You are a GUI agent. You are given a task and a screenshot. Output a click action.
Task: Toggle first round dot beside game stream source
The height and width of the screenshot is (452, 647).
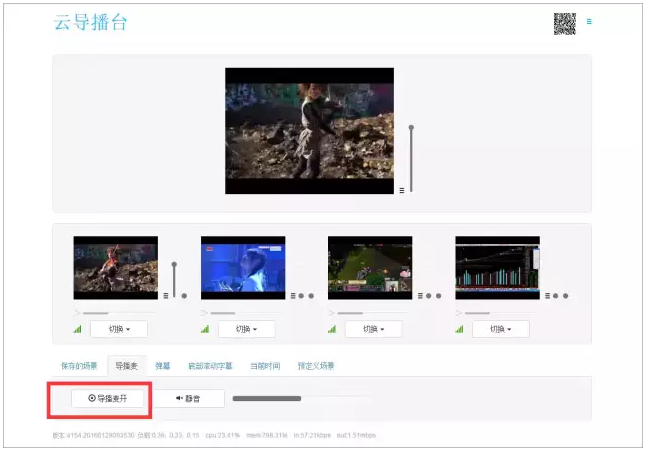(428, 296)
